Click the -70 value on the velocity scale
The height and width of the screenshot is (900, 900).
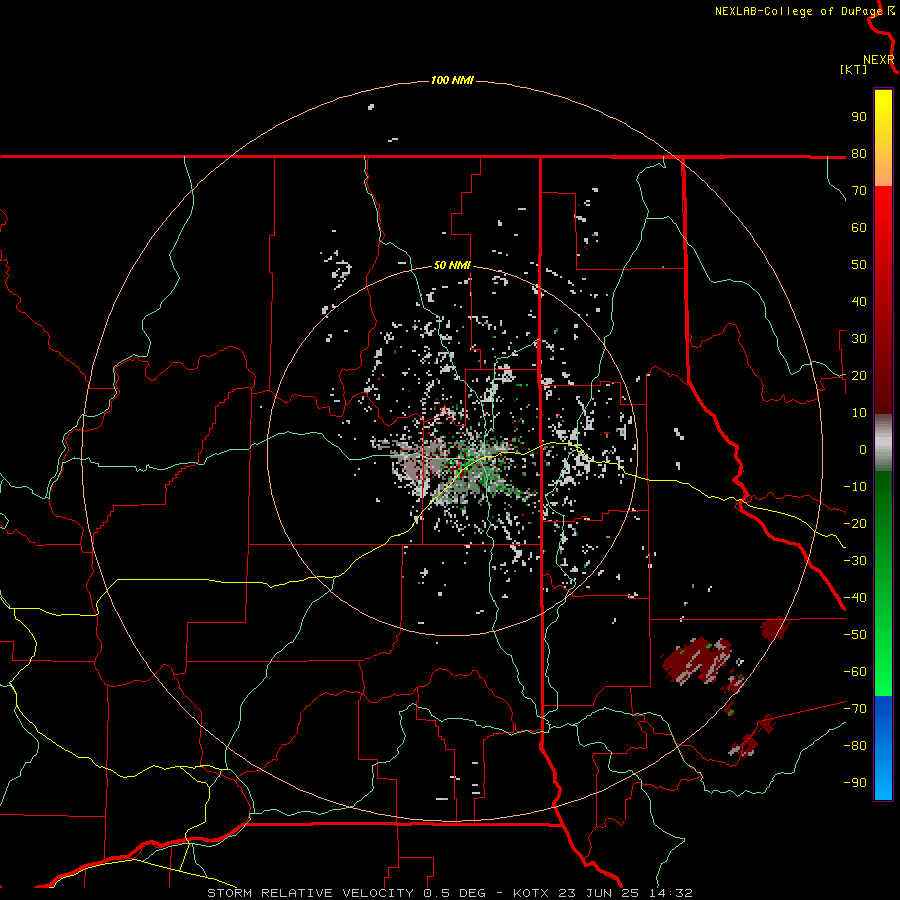coord(855,709)
